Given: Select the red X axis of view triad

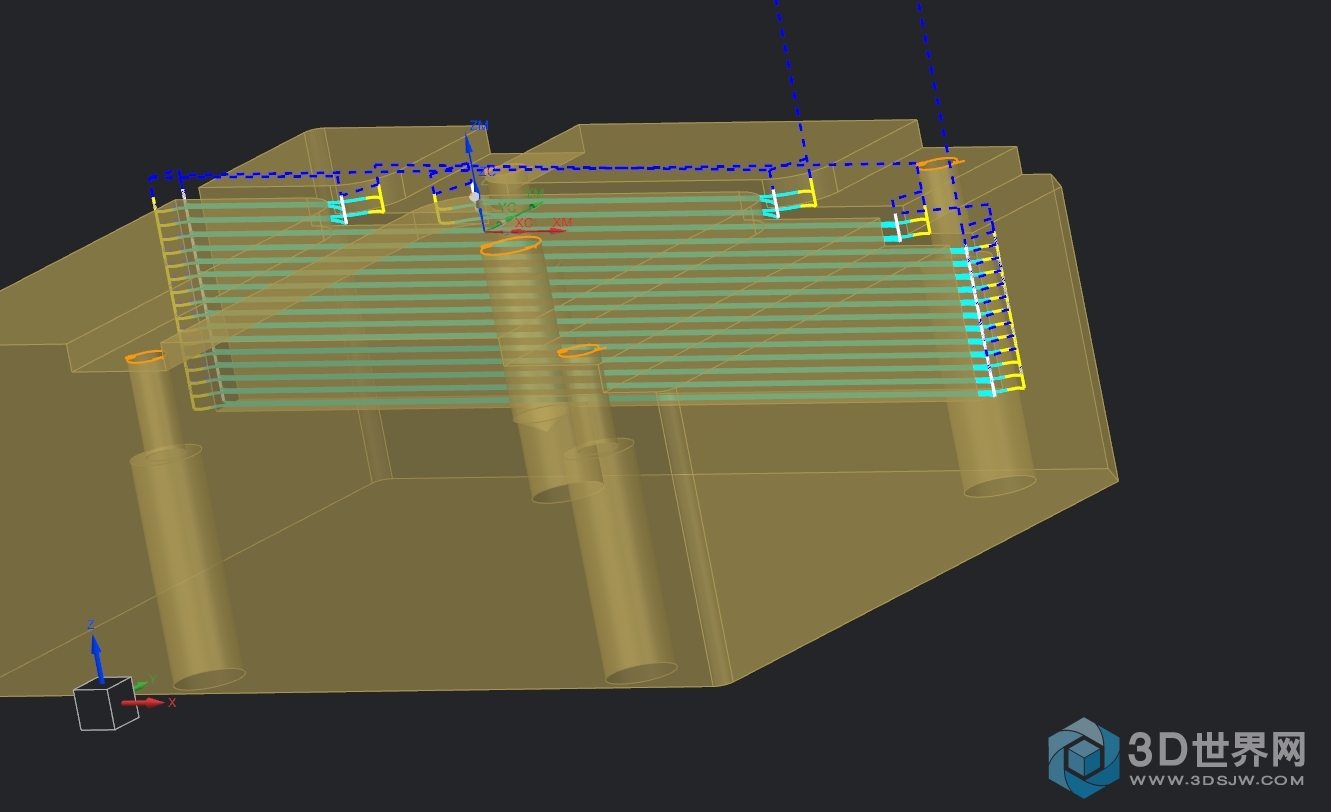Looking at the screenshot, I should coord(144,703).
